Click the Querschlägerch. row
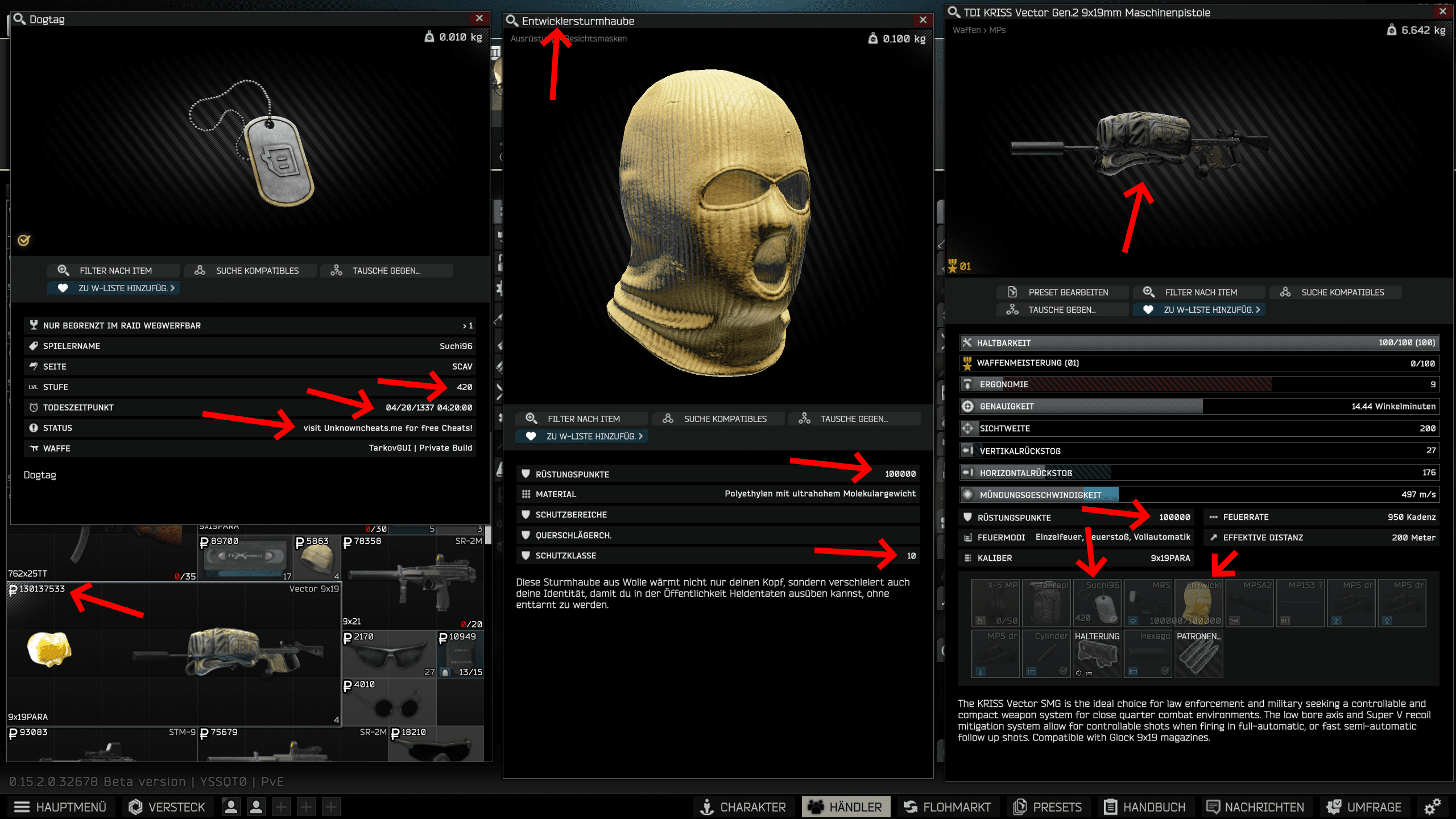 point(718,535)
